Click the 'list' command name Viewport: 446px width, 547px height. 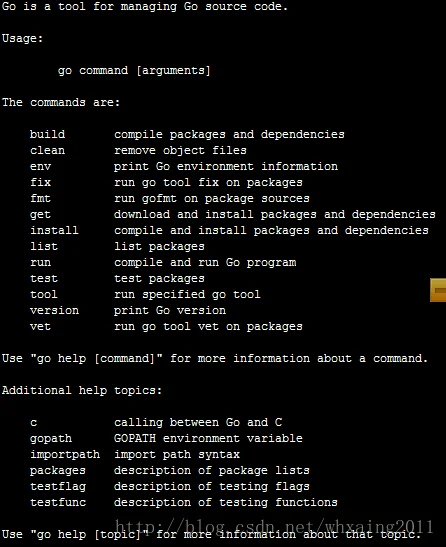(x=44, y=246)
